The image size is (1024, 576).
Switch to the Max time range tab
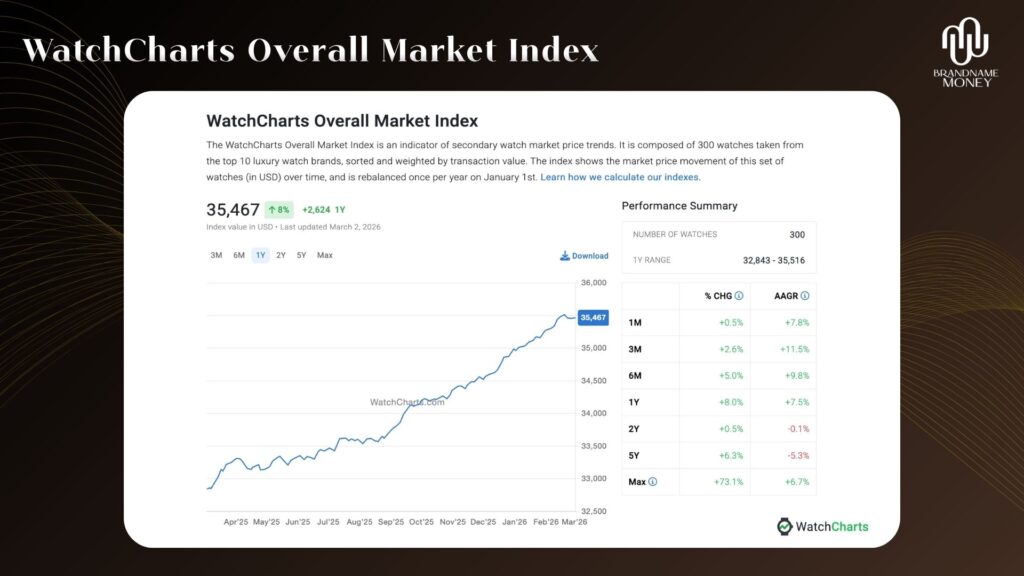click(x=323, y=255)
